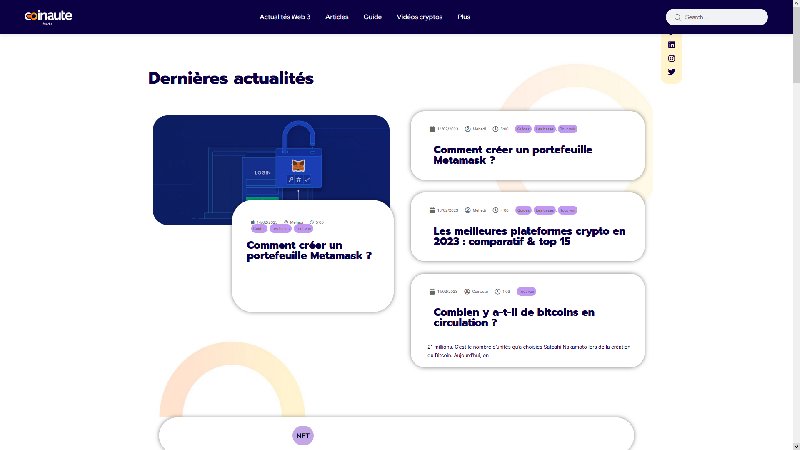800x450 pixels.
Task: Select the NFT category badge
Action: tap(303, 436)
